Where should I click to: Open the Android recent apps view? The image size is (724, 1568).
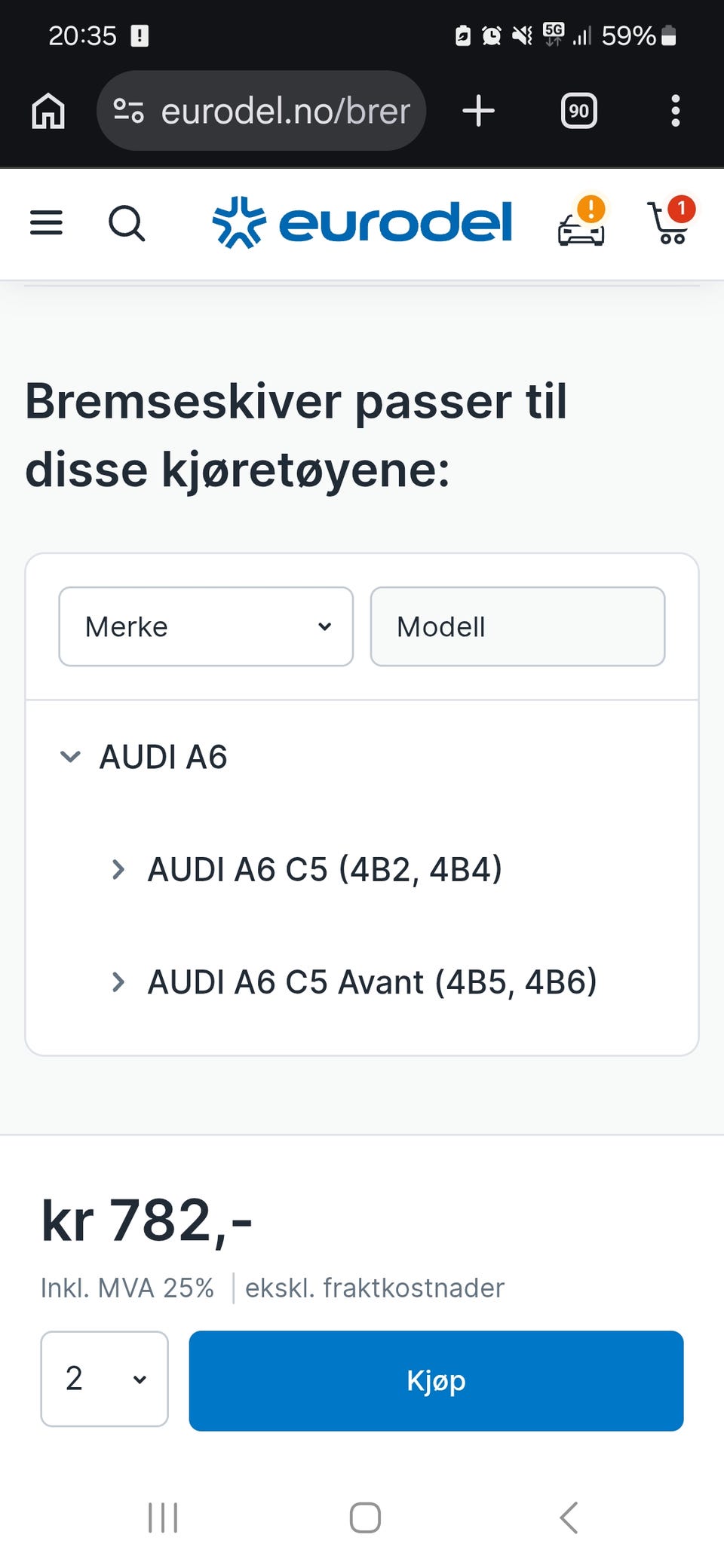pyautogui.click(x=163, y=1517)
